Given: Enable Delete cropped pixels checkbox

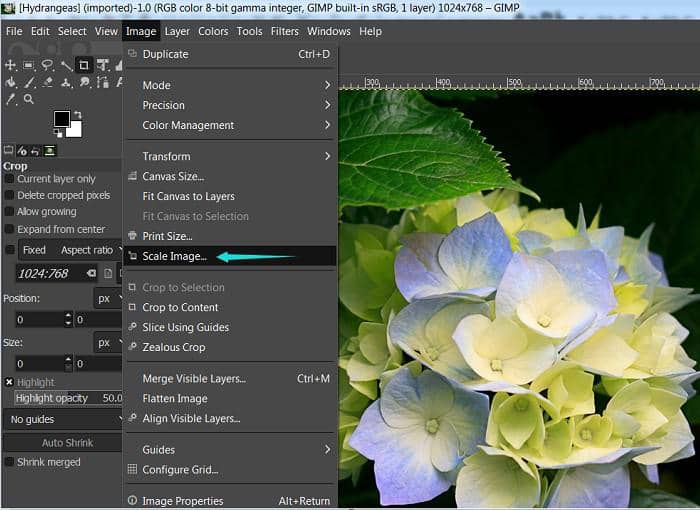Looking at the screenshot, I should [9, 195].
